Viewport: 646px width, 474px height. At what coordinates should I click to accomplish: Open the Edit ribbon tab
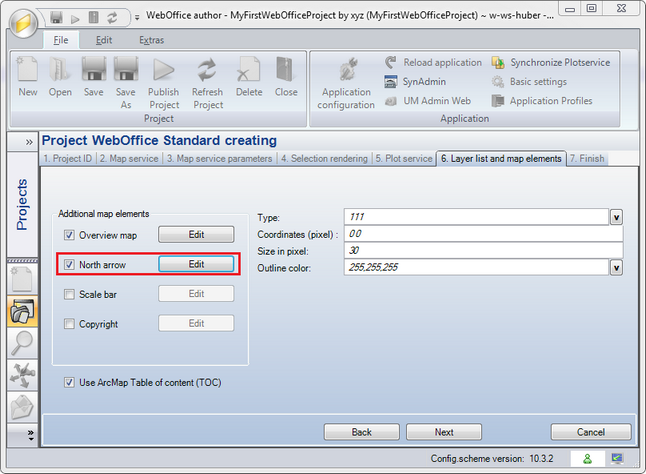[x=104, y=40]
